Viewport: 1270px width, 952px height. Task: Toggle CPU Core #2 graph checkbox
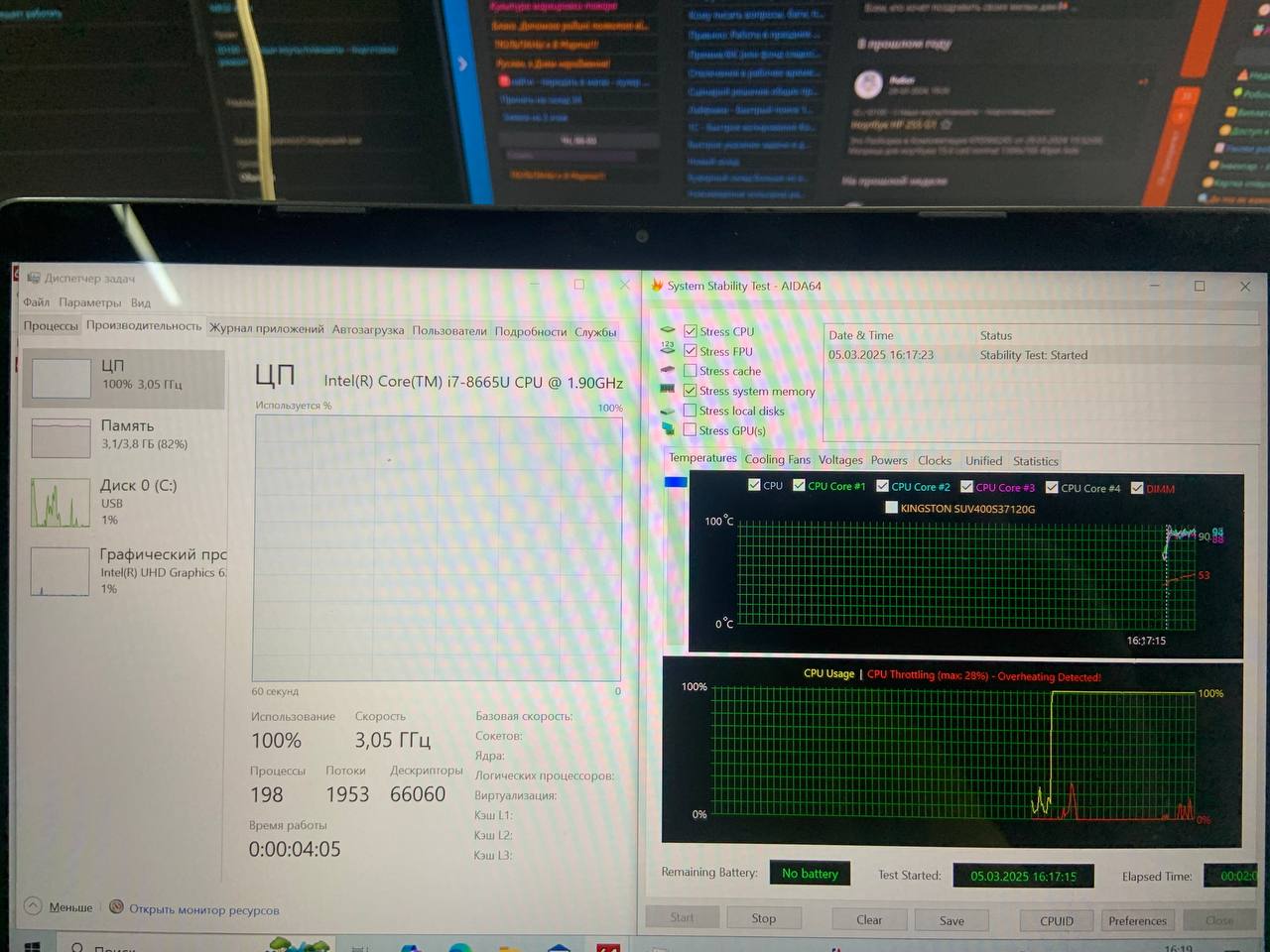pos(882,486)
